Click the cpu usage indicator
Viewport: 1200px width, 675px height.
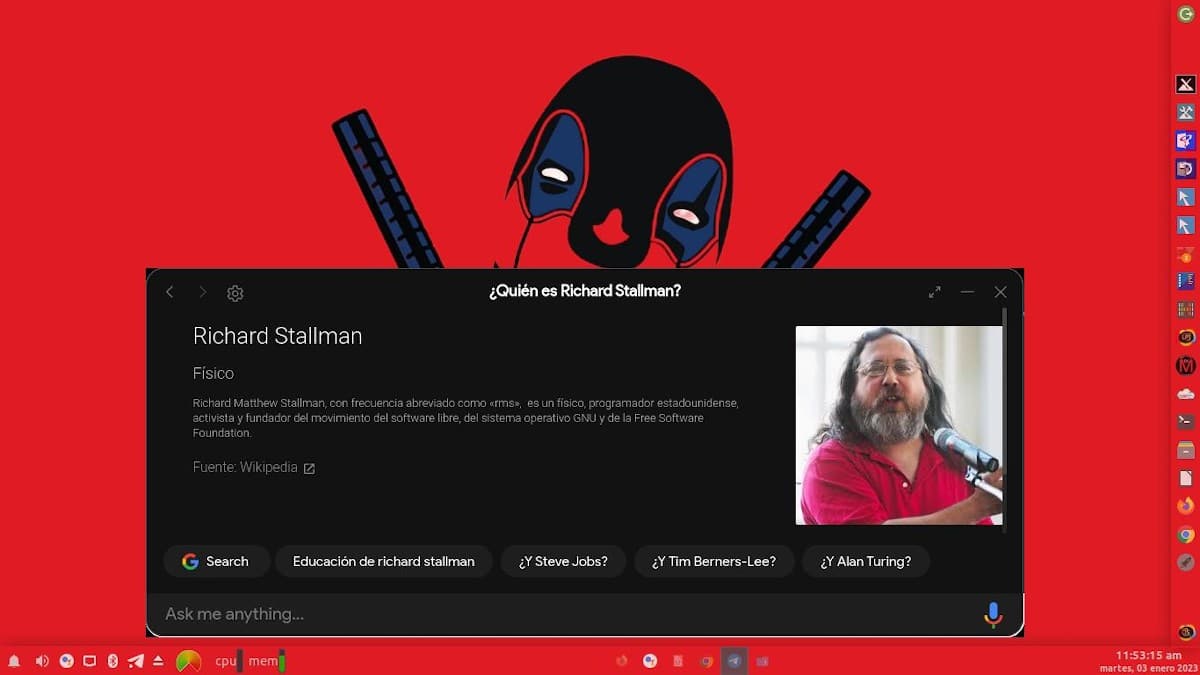229,661
